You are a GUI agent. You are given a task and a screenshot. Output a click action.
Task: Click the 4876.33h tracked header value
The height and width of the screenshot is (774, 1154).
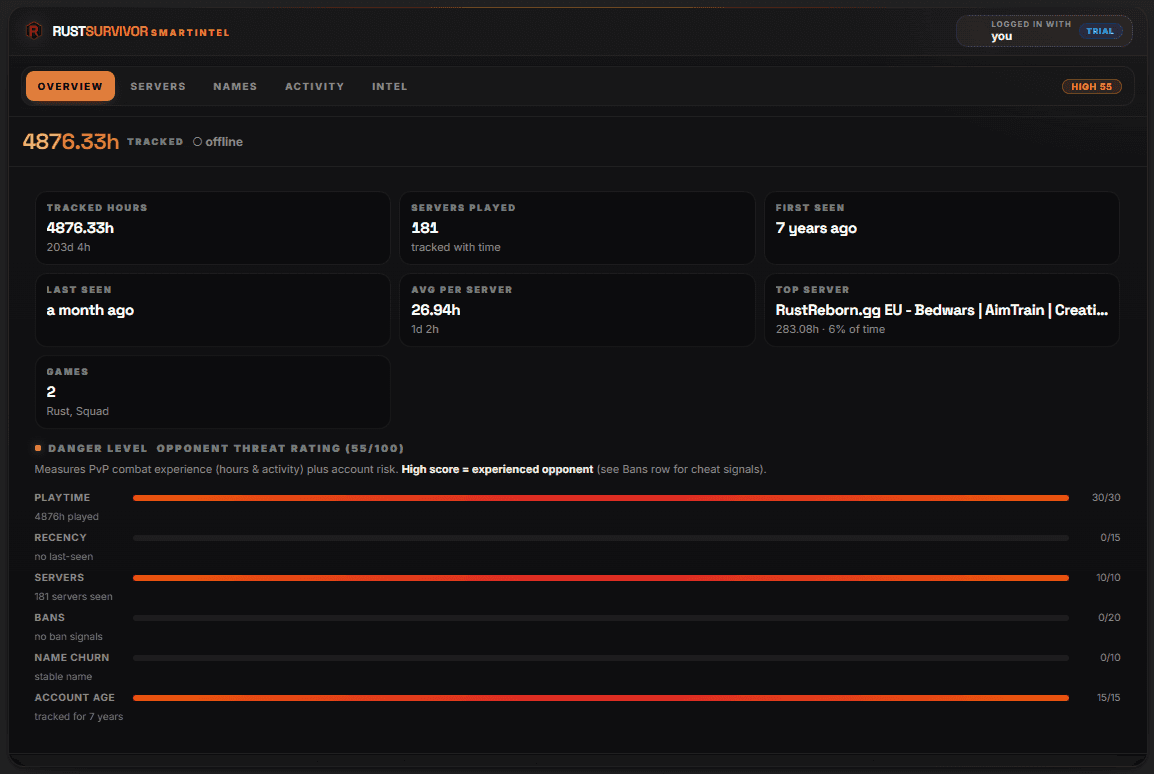71,141
